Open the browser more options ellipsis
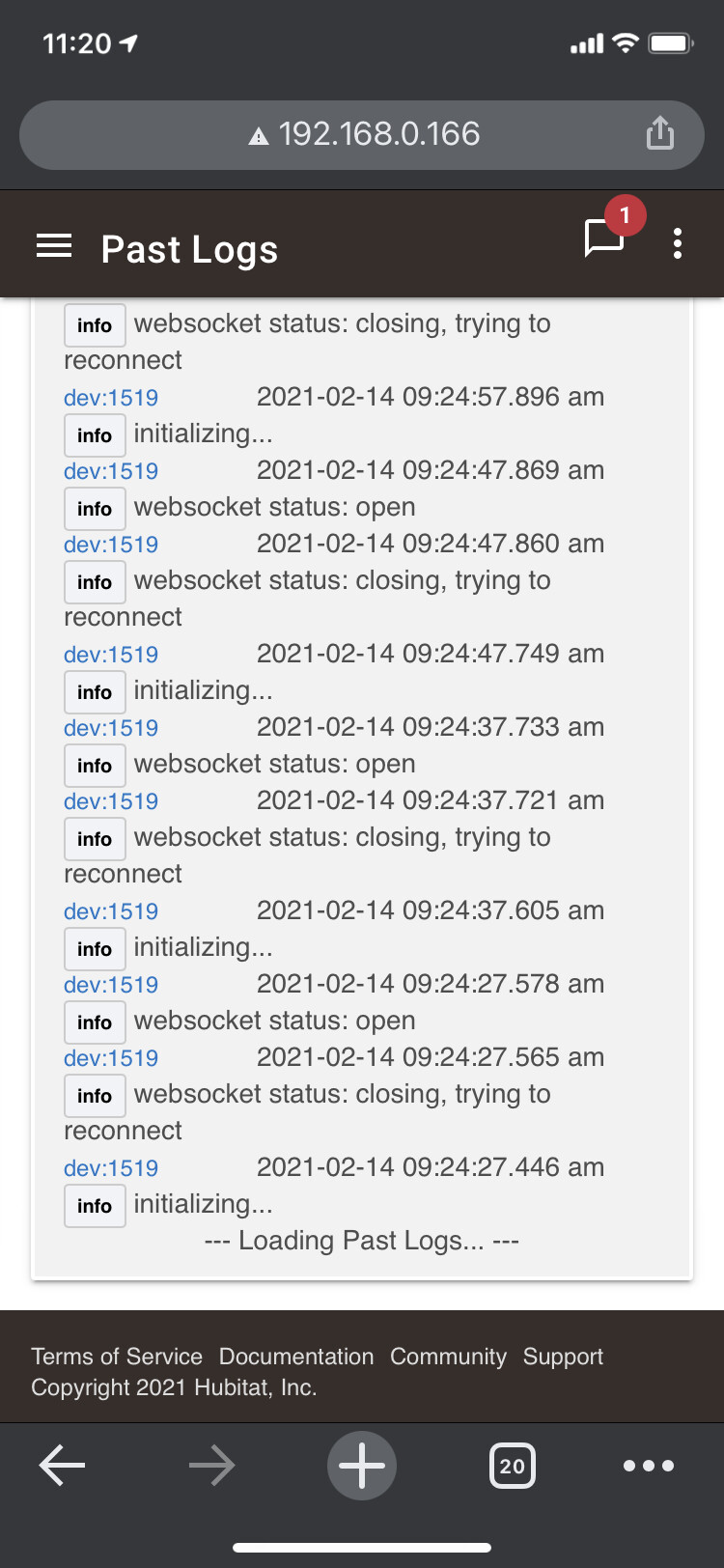This screenshot has width=724, height=1568. [649, 1466]
